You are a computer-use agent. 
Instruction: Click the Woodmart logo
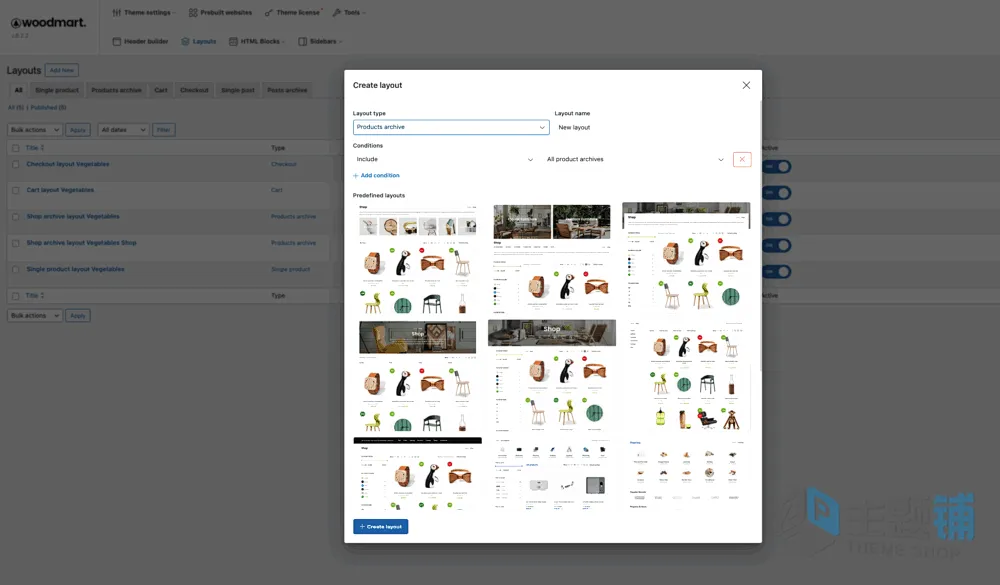point(48,23)
